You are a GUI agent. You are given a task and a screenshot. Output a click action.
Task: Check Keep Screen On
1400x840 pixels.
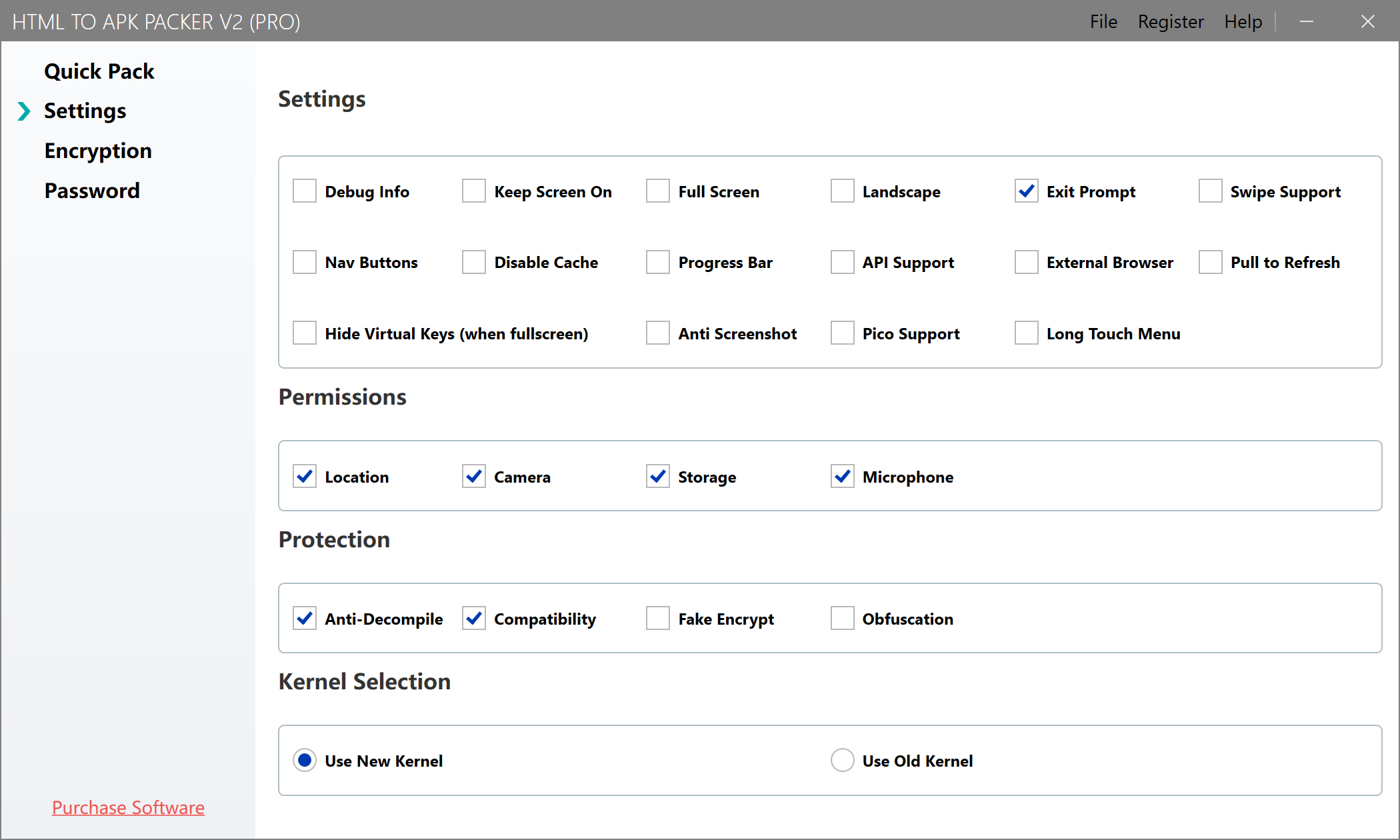click(473, 191)
